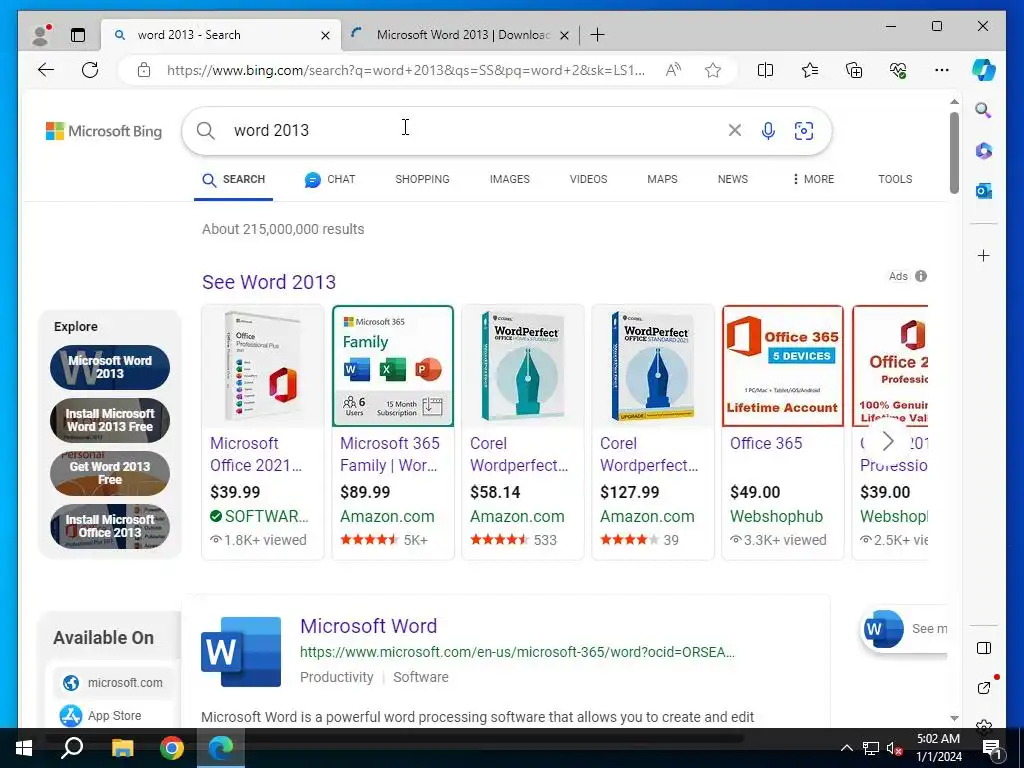Open Office 365 $49.00 listing
Image resolution: width=1024 pixels, height=768 pixels.
click(x=782, y=432)
